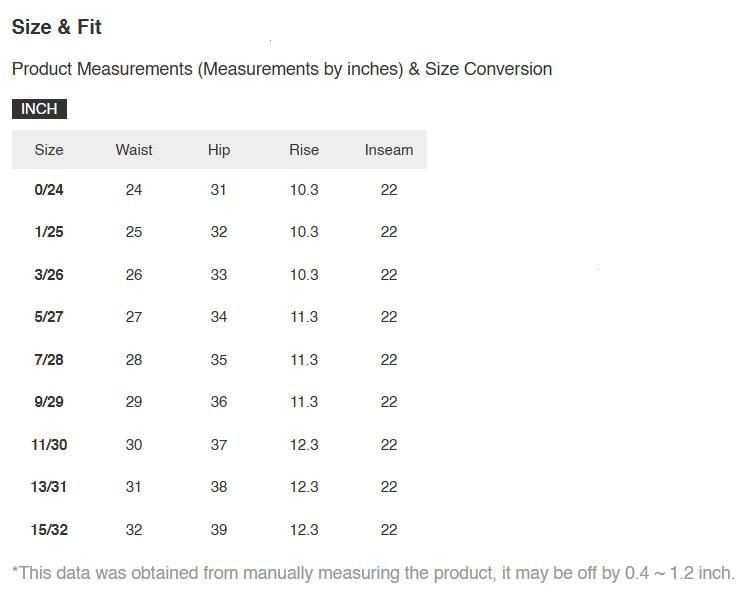This screenshot has height=596, width=752.
Task: Select the 0/24 size row label
Action: click(49, 190)
